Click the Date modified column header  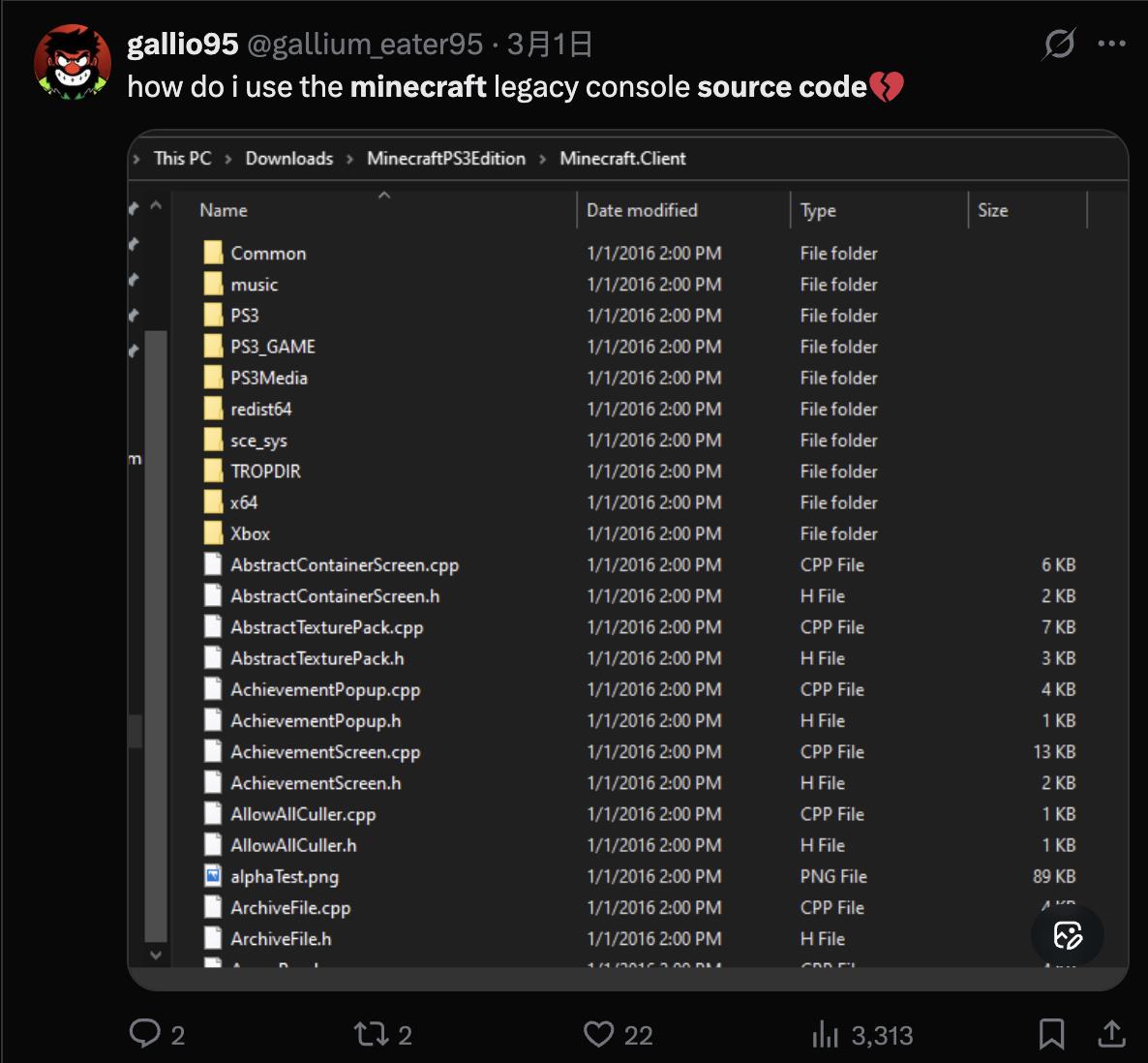642,210
